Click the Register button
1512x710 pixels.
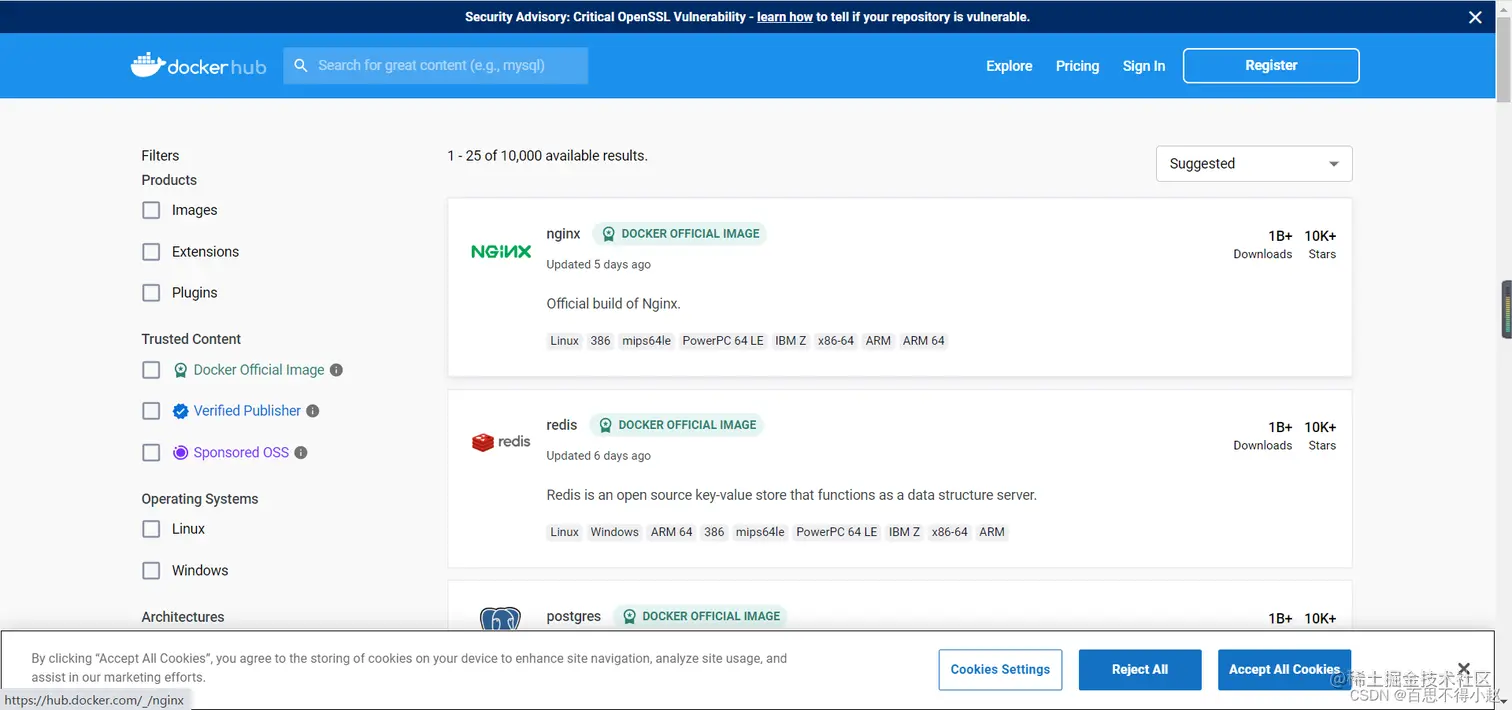point(1271,66)
